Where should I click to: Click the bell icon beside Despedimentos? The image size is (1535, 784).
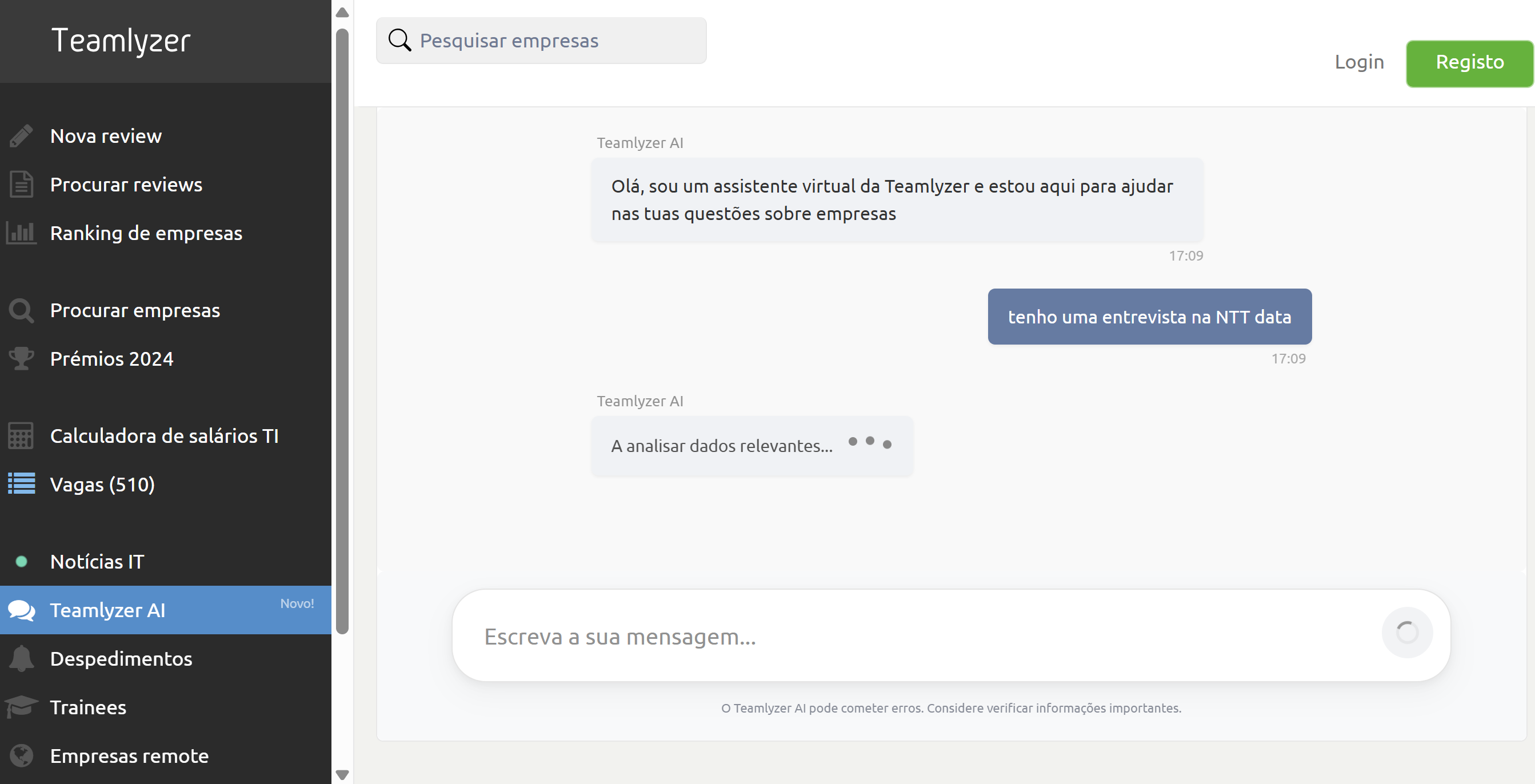pyautogui.click(x=22, y=658)
